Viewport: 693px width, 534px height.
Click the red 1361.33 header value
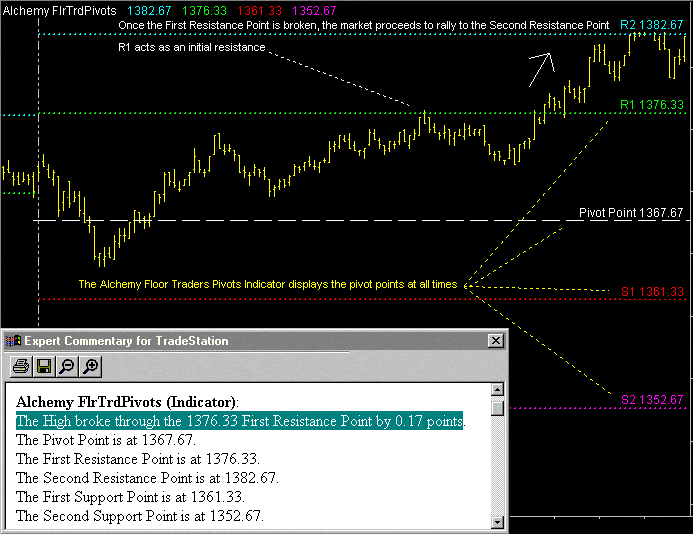(x=259, y=11)
